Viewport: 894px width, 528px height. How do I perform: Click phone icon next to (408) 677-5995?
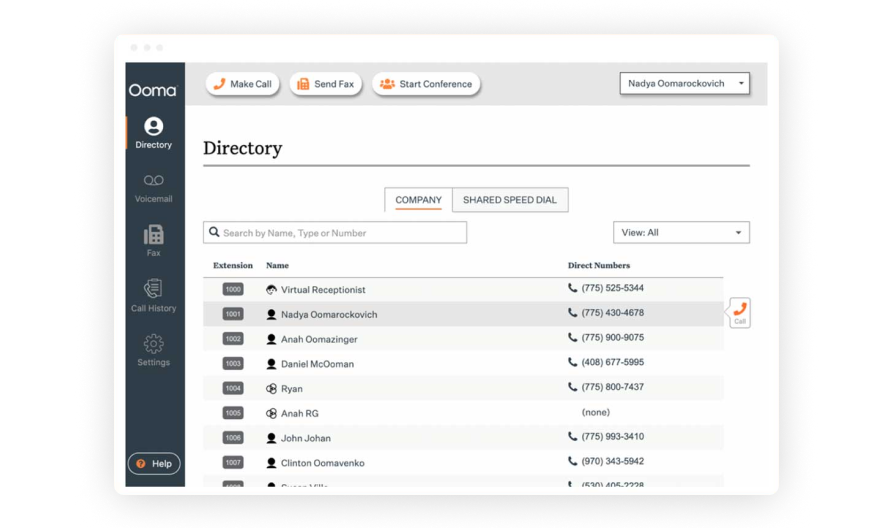point(573,363)
